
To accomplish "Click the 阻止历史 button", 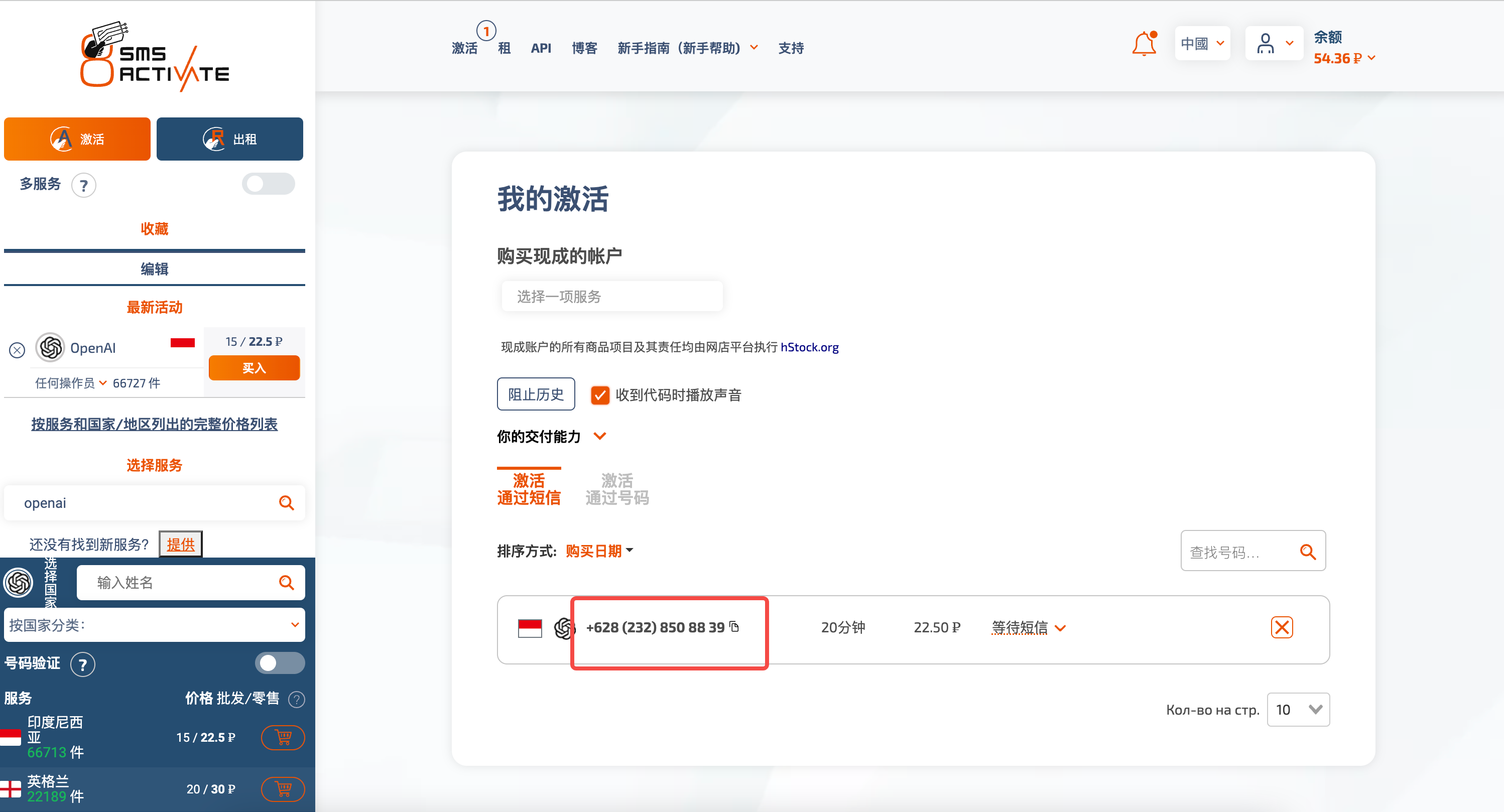I will point(536,394).
